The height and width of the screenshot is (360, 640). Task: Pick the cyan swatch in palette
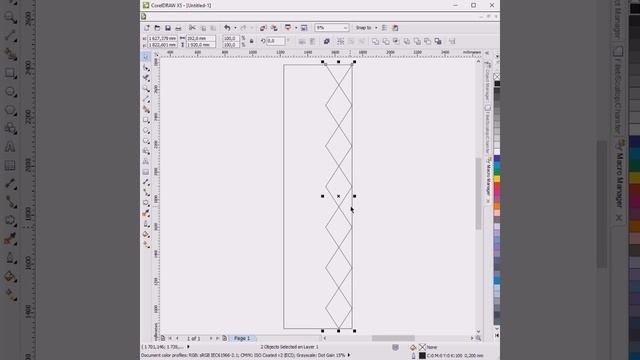point(497,165)
